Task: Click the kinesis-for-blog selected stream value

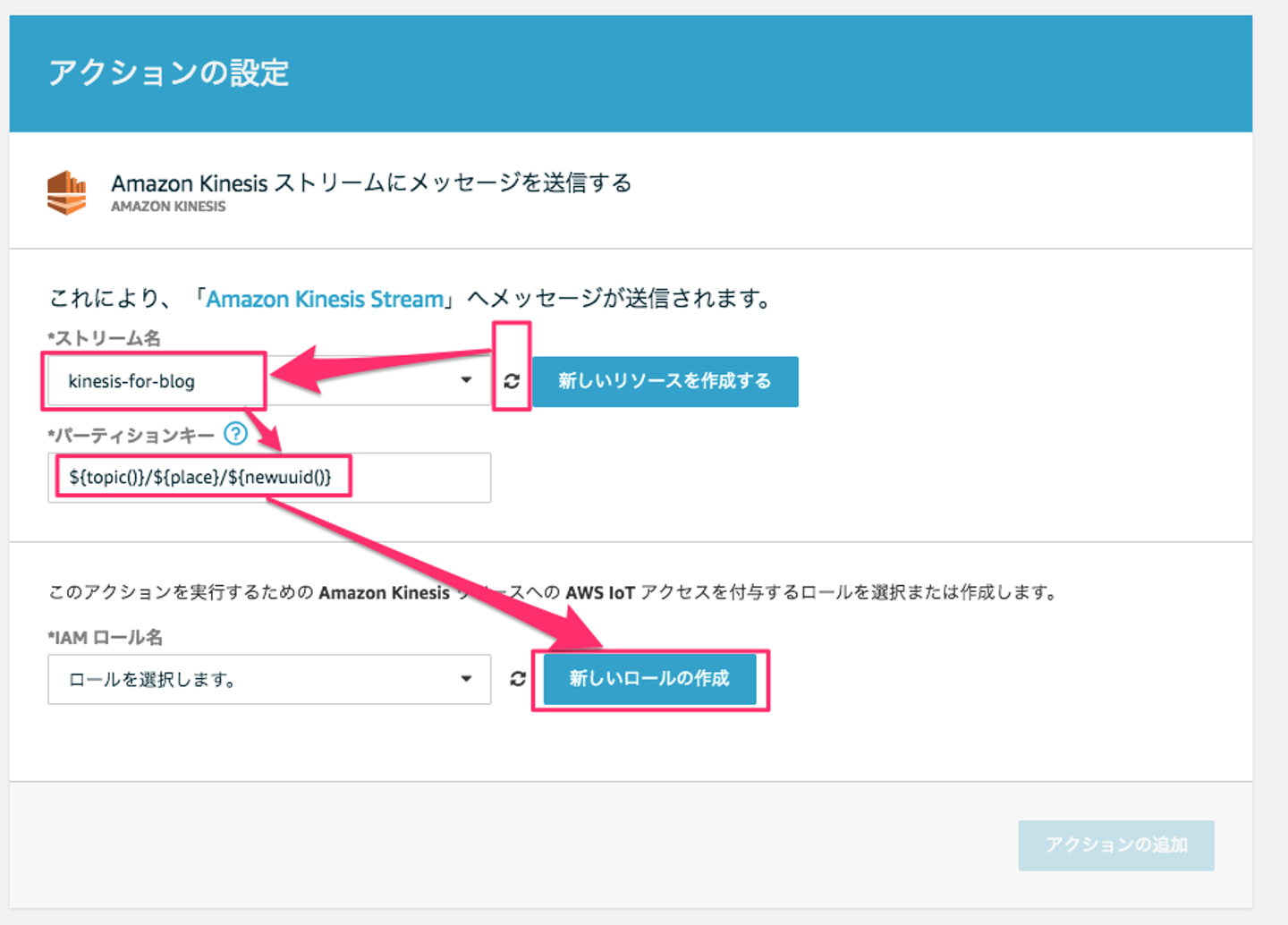Action: click(x=131, y=381)
